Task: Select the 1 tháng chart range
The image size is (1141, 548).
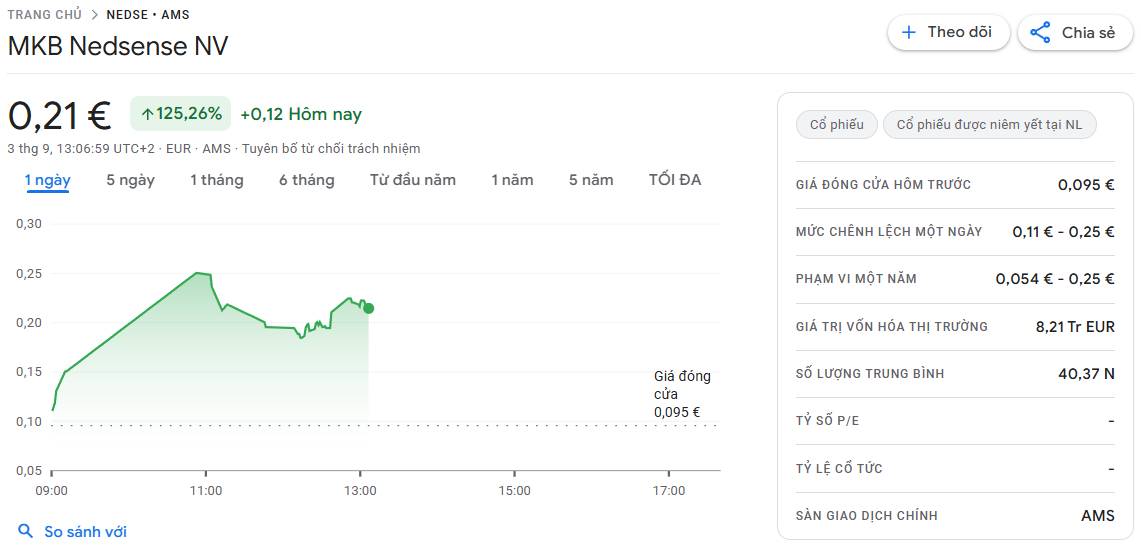Action: 217,180
